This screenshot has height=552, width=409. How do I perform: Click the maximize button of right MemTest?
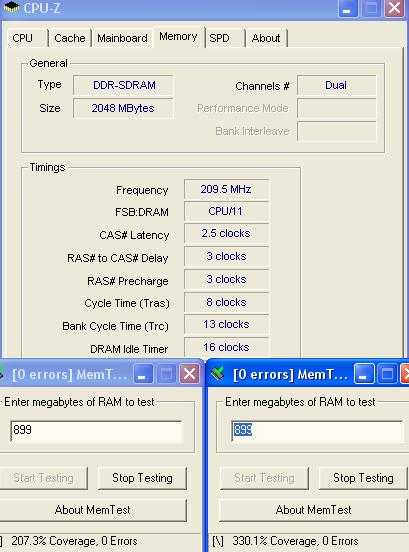tap(387, 374)
